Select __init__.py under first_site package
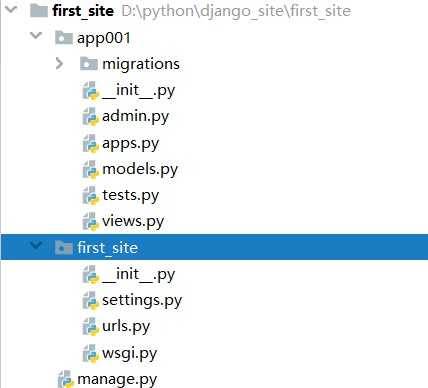 [x=139, y=275]
